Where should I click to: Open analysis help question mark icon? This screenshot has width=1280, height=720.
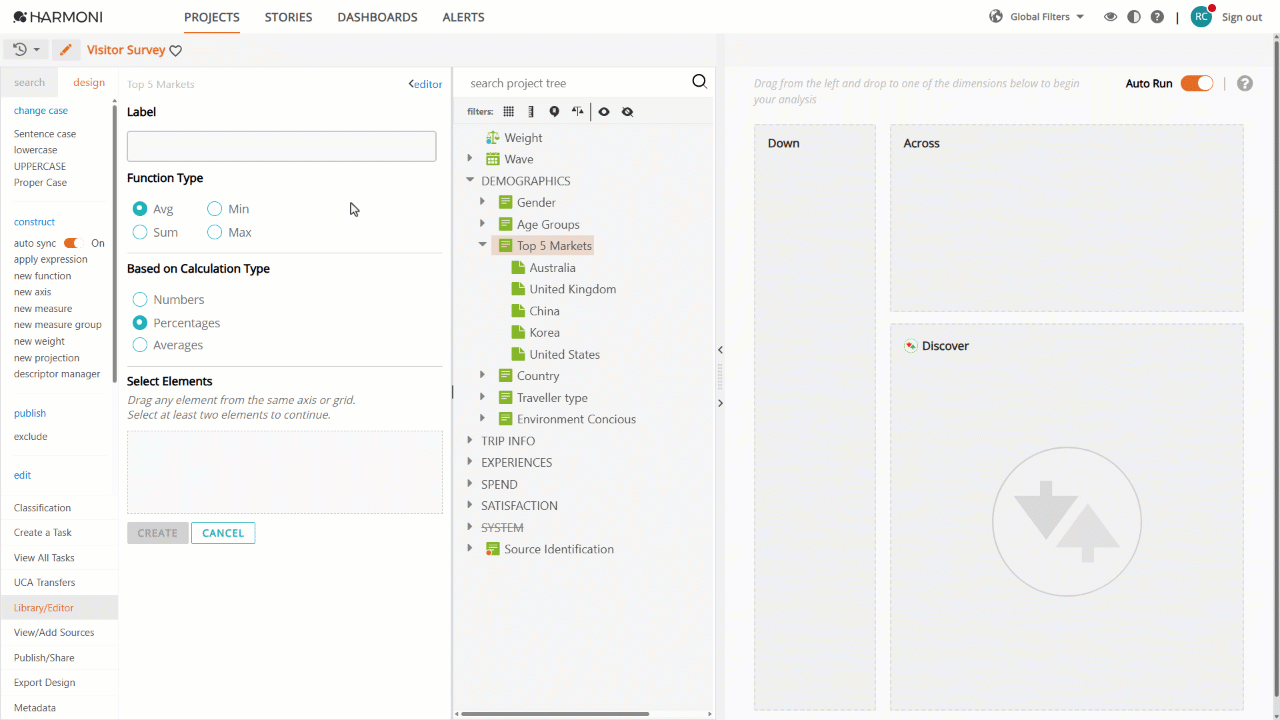point(1245,83)
